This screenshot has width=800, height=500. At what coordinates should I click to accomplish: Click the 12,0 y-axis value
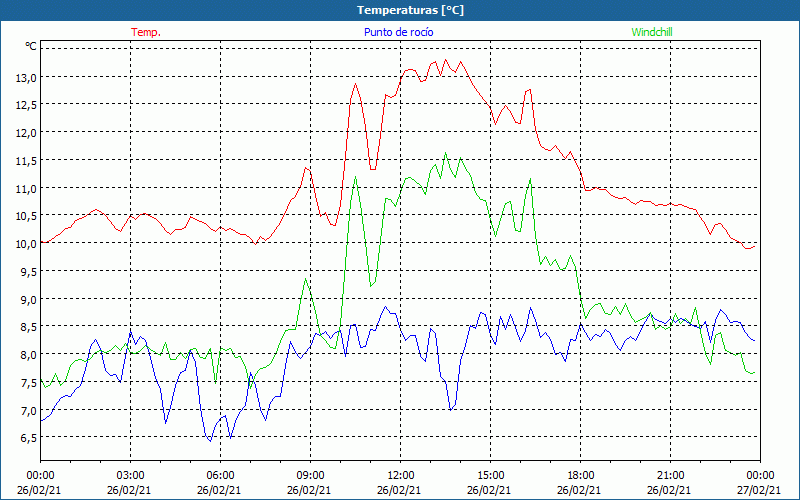tap(27, 133)
